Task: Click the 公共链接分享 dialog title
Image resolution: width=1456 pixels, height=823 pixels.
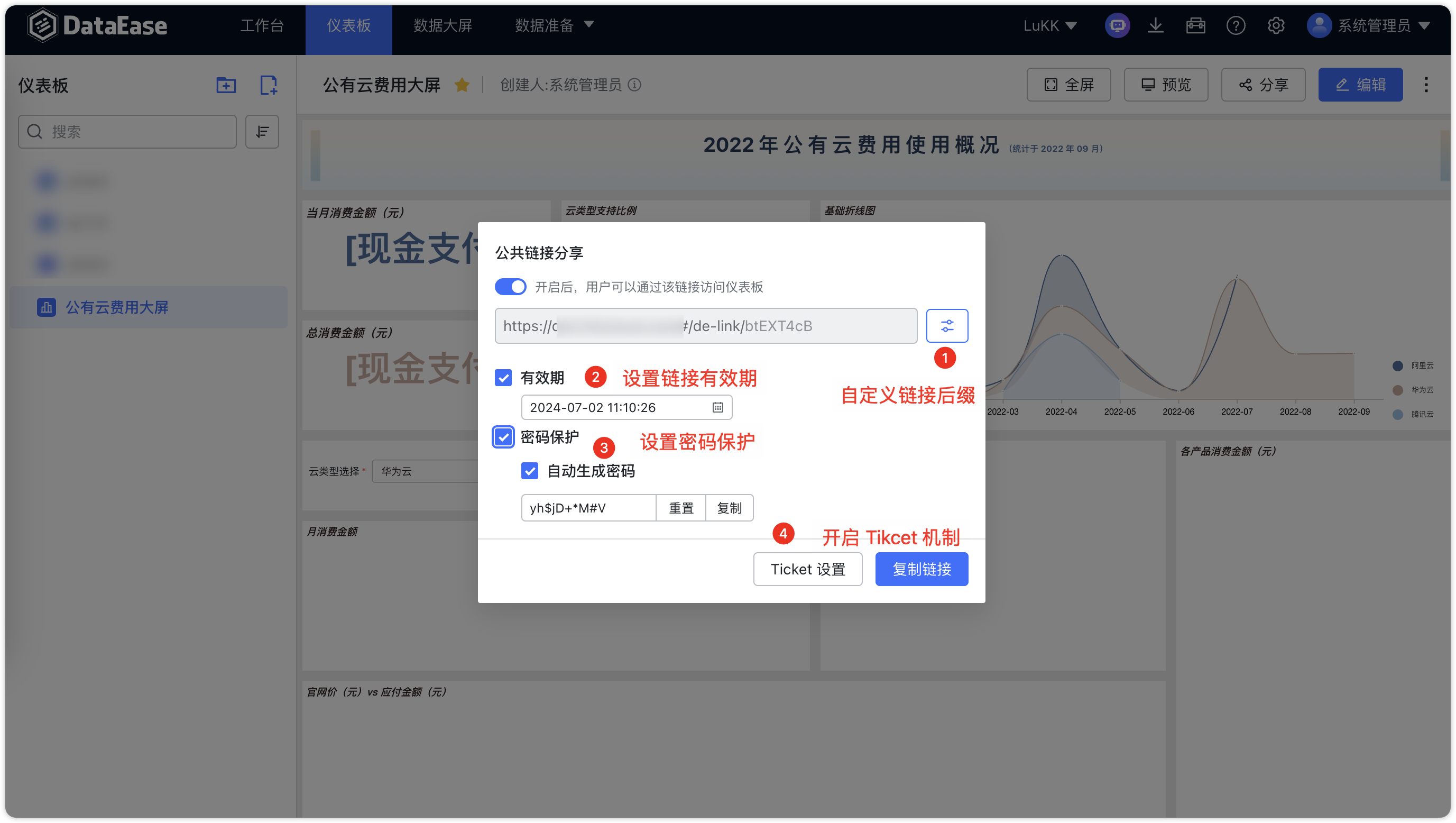Action: (x=539, y=253)
